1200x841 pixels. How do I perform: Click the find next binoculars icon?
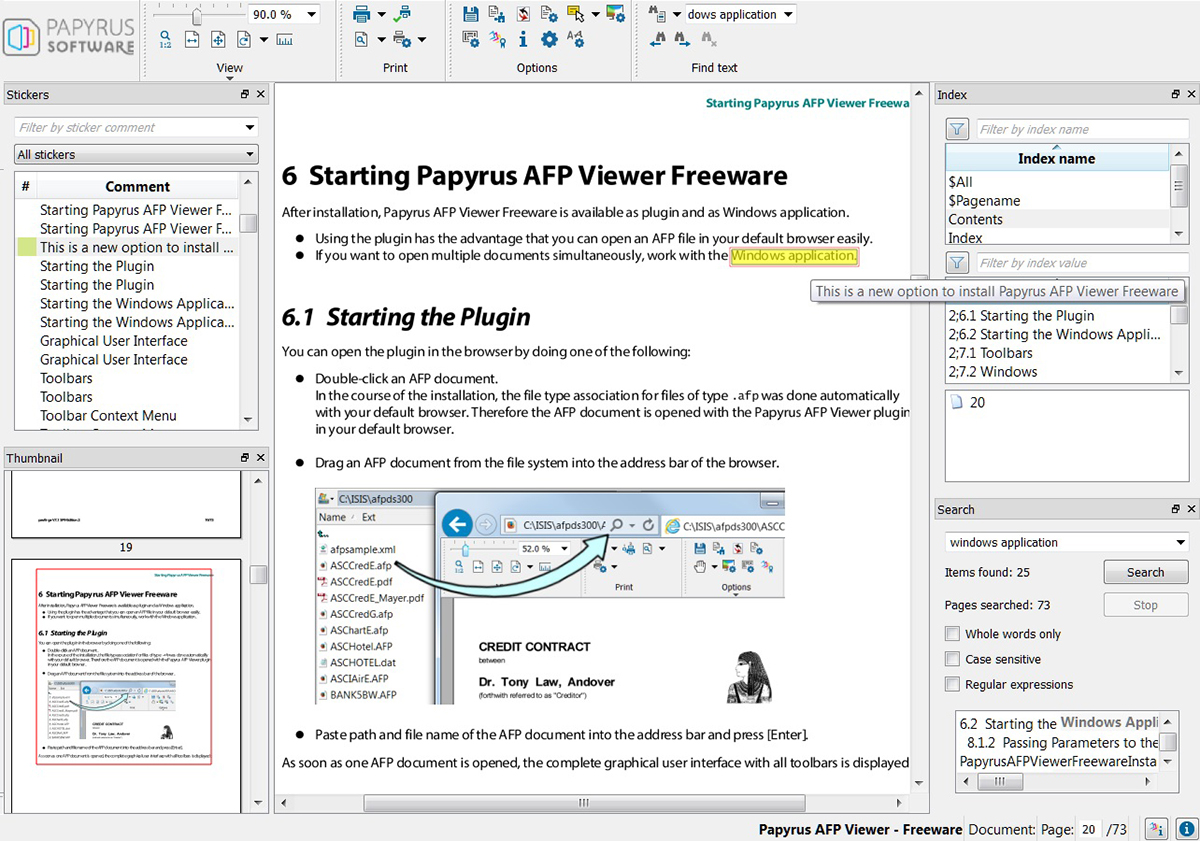click(x=683, y=40)
